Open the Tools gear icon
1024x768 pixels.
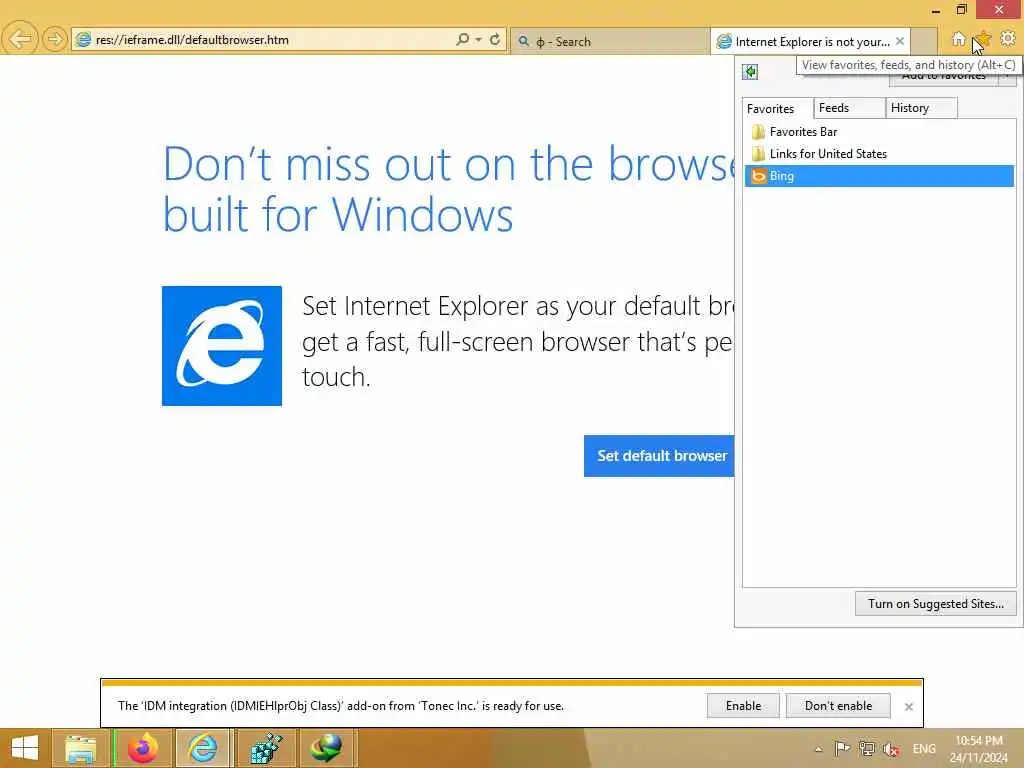click(1008, 39)
